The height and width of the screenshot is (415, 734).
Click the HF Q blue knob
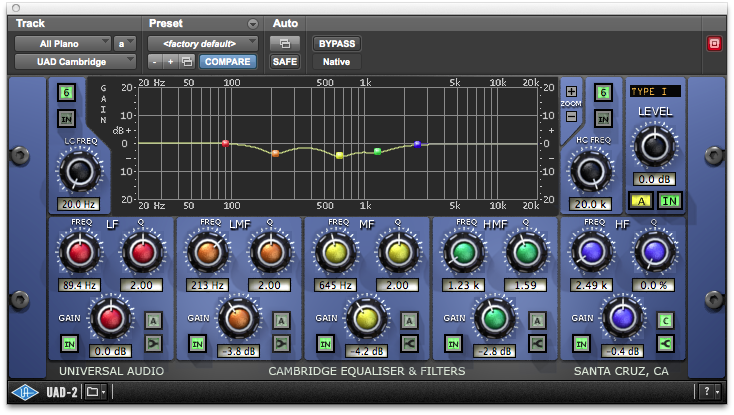point(654,253)
